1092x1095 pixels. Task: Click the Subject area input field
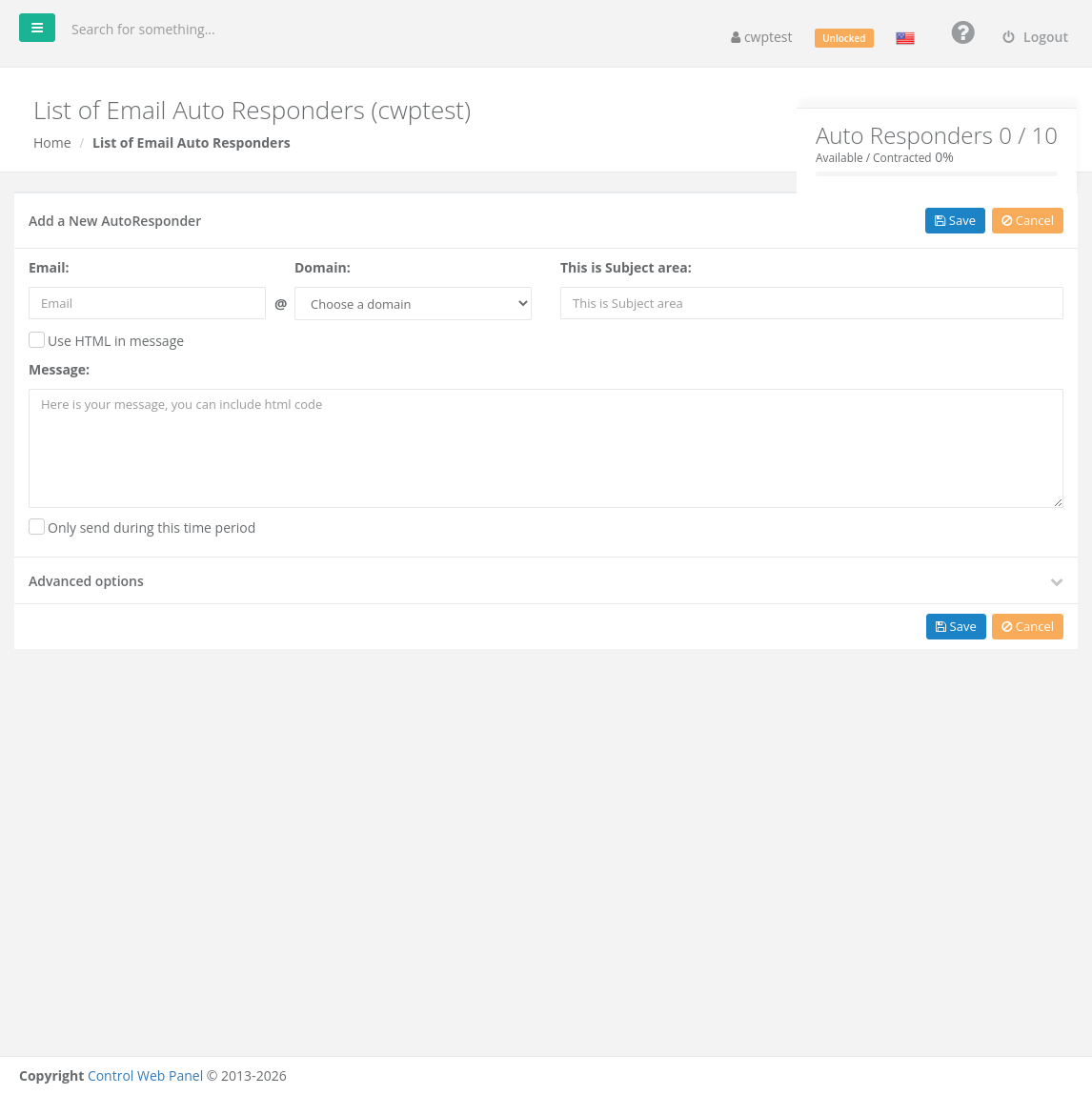811,303
